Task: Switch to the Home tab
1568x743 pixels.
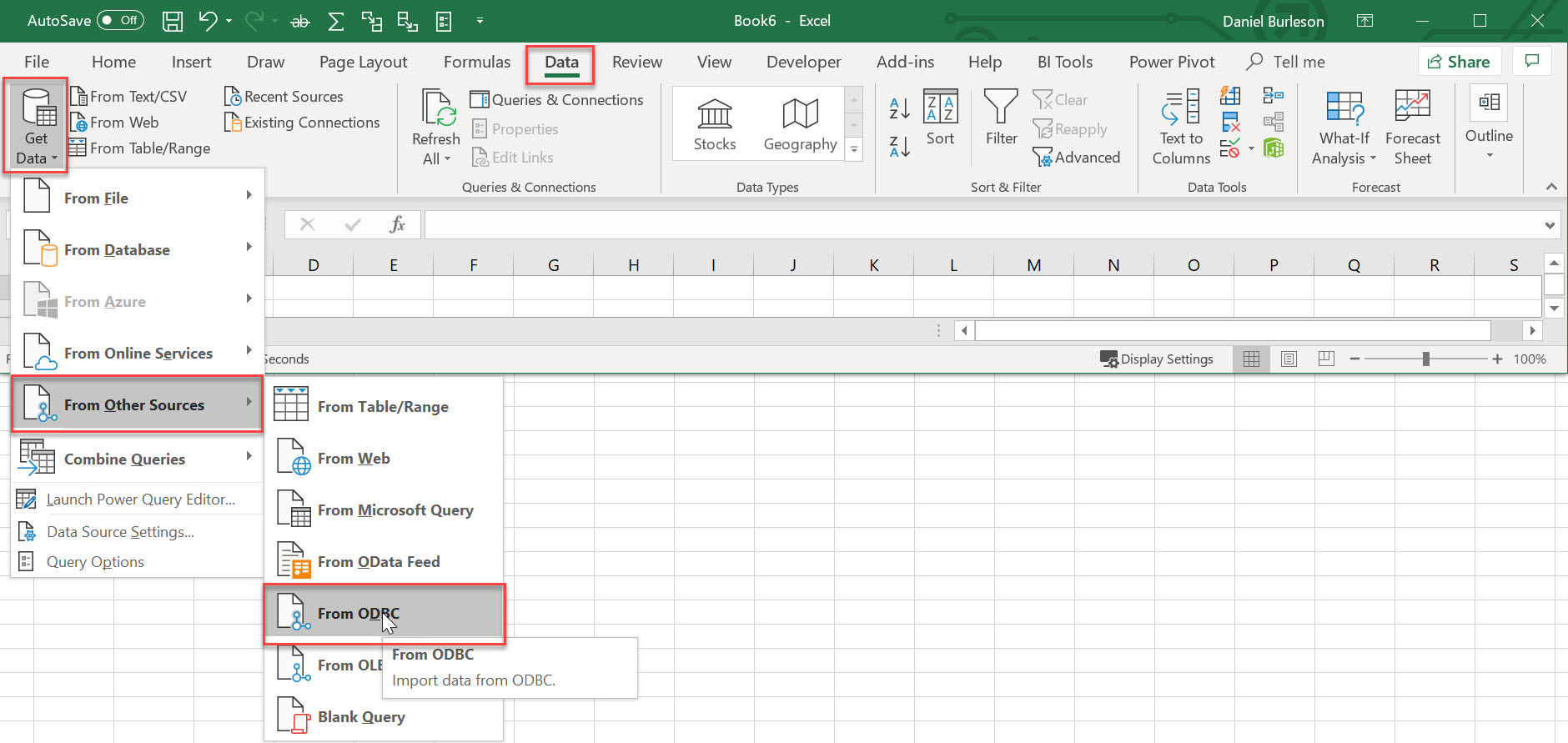Action: (113, 62)
